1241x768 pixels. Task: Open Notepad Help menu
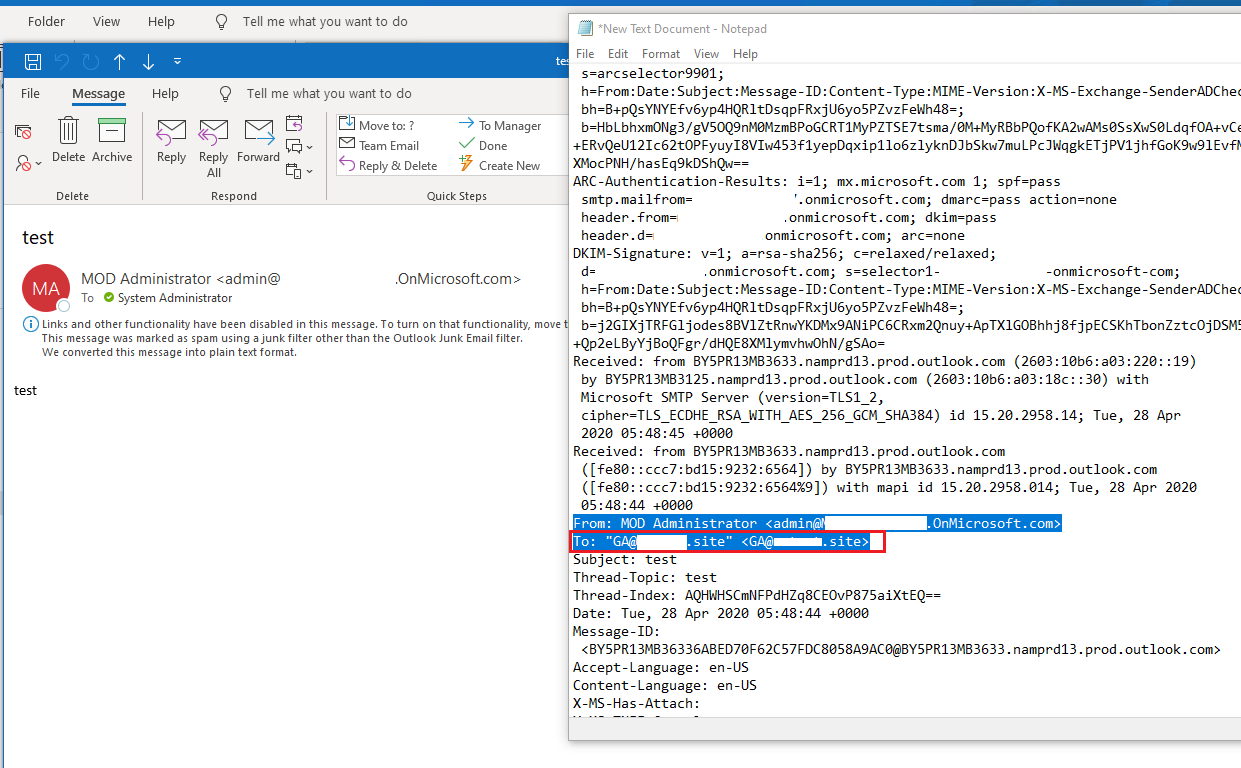pyautogui.click(x=745, y=54)
